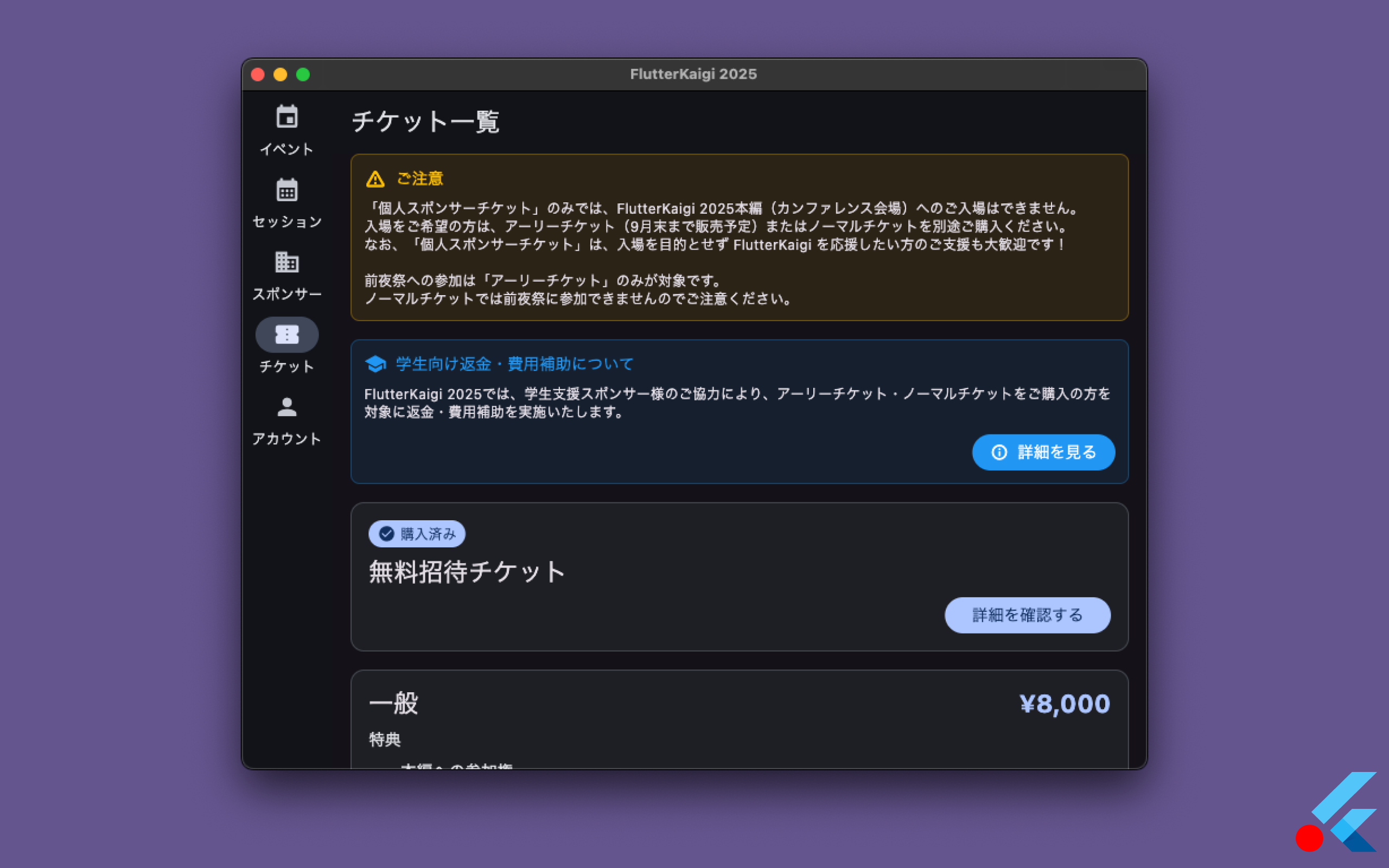Open the イベント calendar icon
Image resolution: width=1389 pixels, height=868 pixels.
(x=287, y=117)
